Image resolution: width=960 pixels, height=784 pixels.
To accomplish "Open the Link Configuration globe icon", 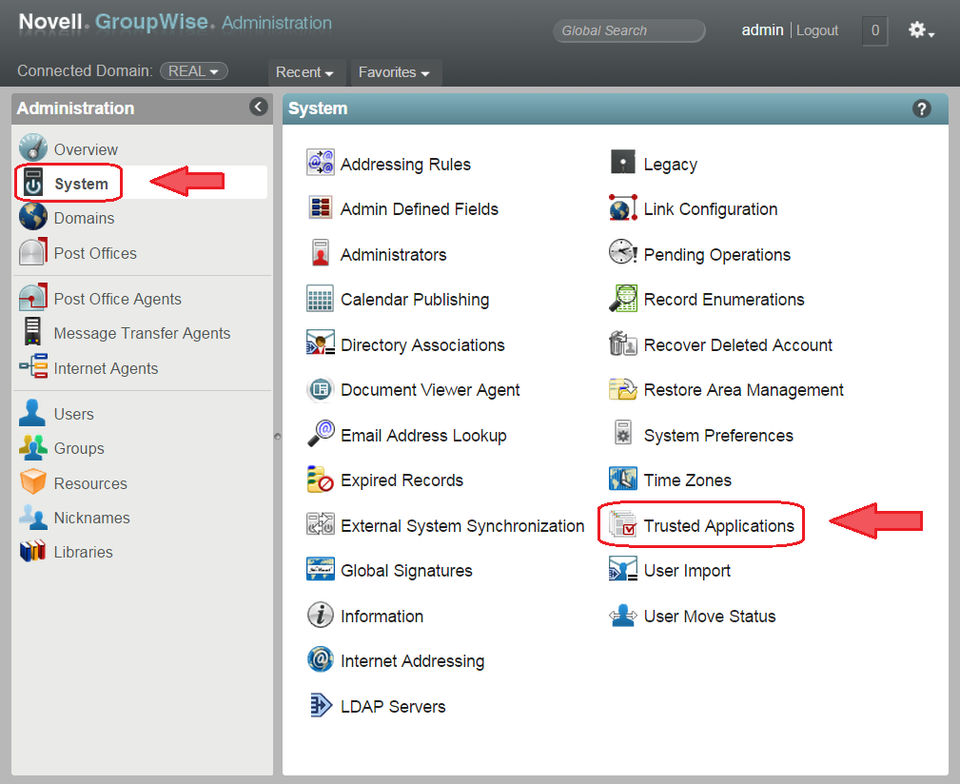I will (x=623, y=208).
